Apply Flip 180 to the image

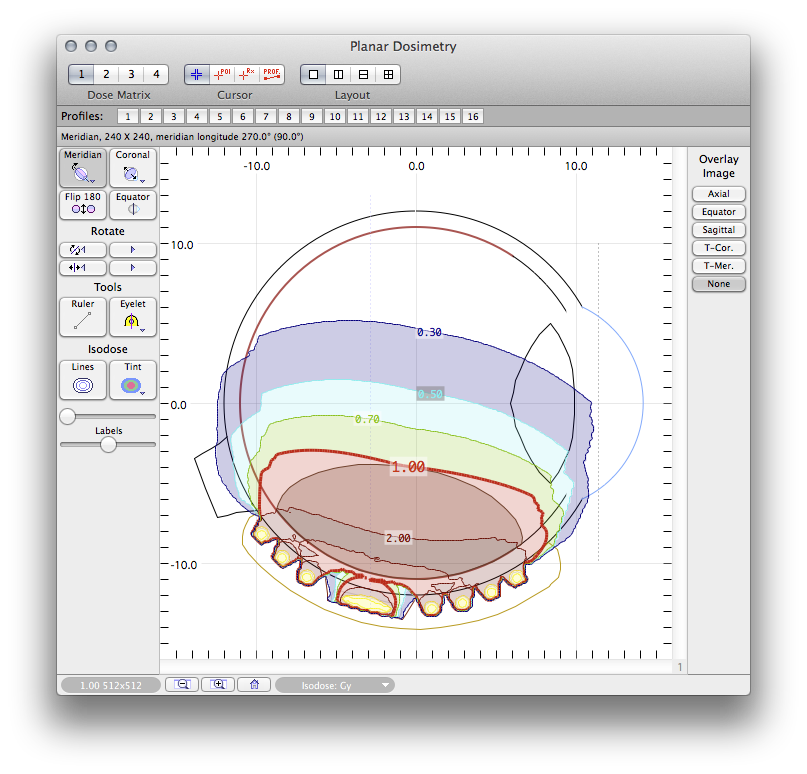click(83, 205)
